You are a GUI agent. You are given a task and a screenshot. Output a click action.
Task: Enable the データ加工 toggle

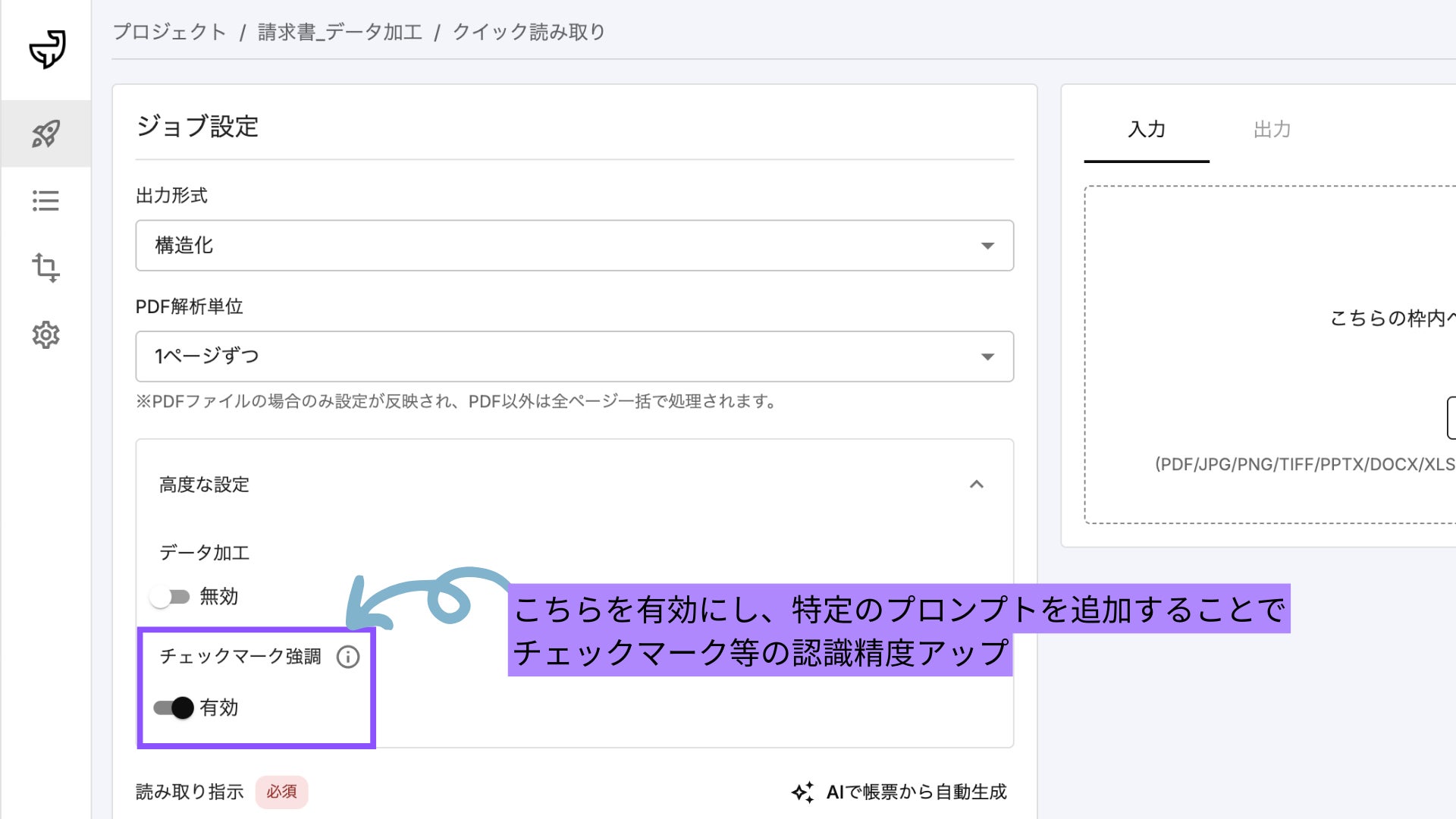click(171, 597)
